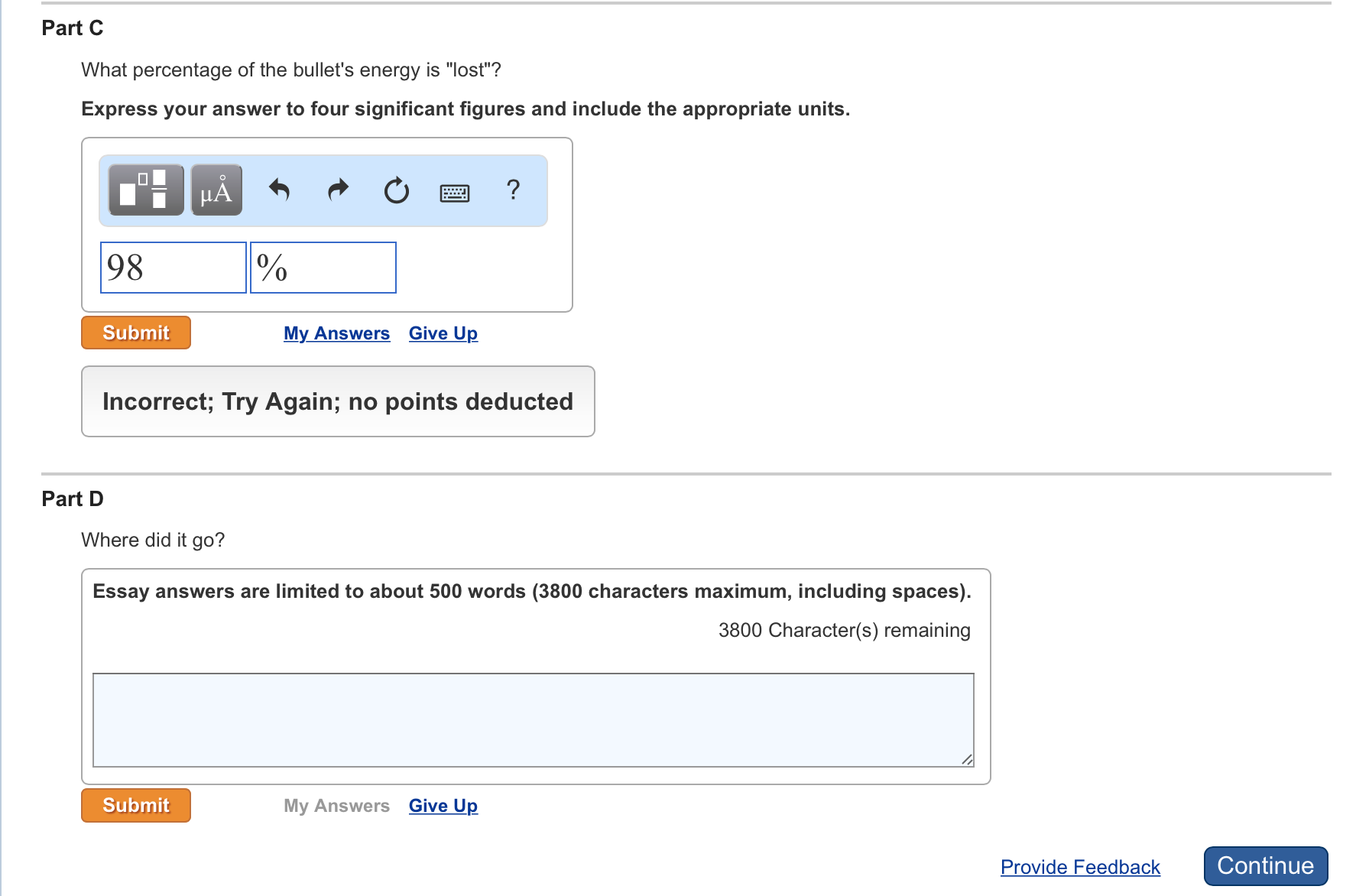
Task: Open My Answers for Part C
Action: coord(336,333)
